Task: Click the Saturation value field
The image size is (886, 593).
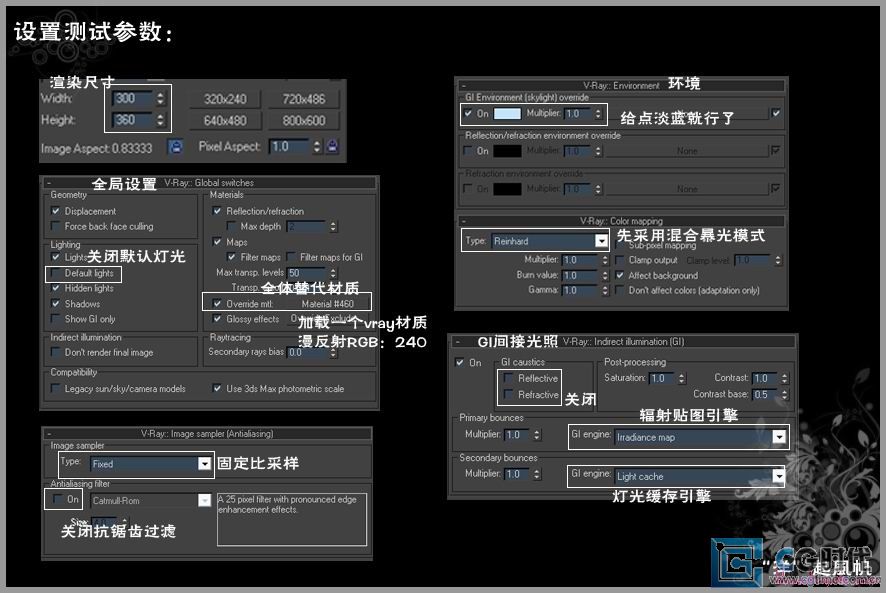Action: (662, 378)
